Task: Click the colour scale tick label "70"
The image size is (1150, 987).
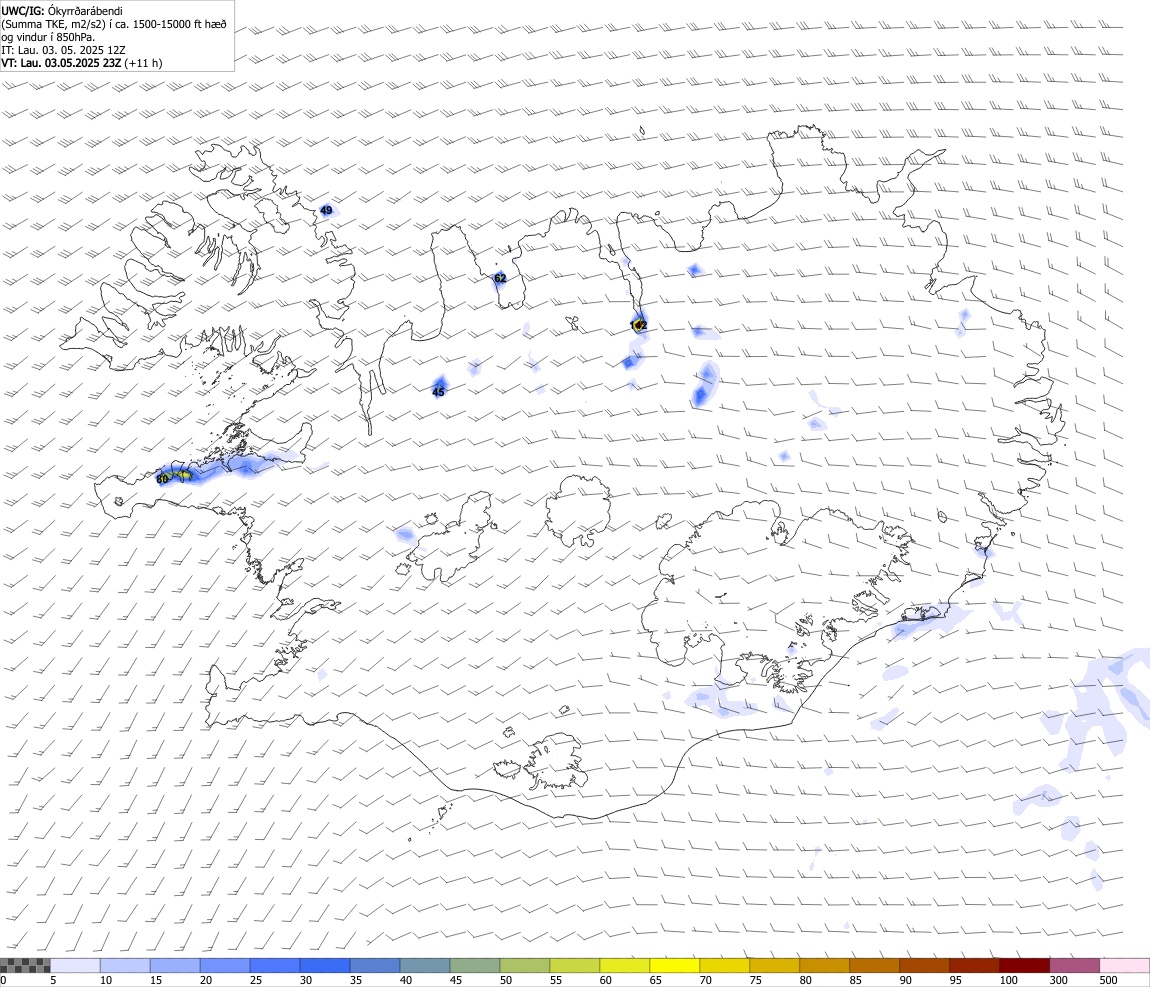Action: 706,980
